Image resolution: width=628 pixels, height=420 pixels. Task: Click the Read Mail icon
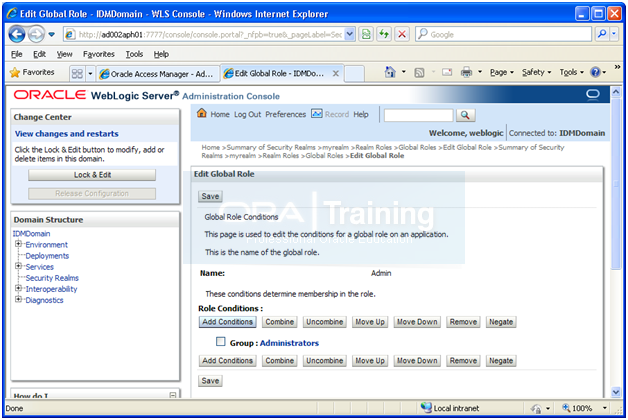pos(447,72)
